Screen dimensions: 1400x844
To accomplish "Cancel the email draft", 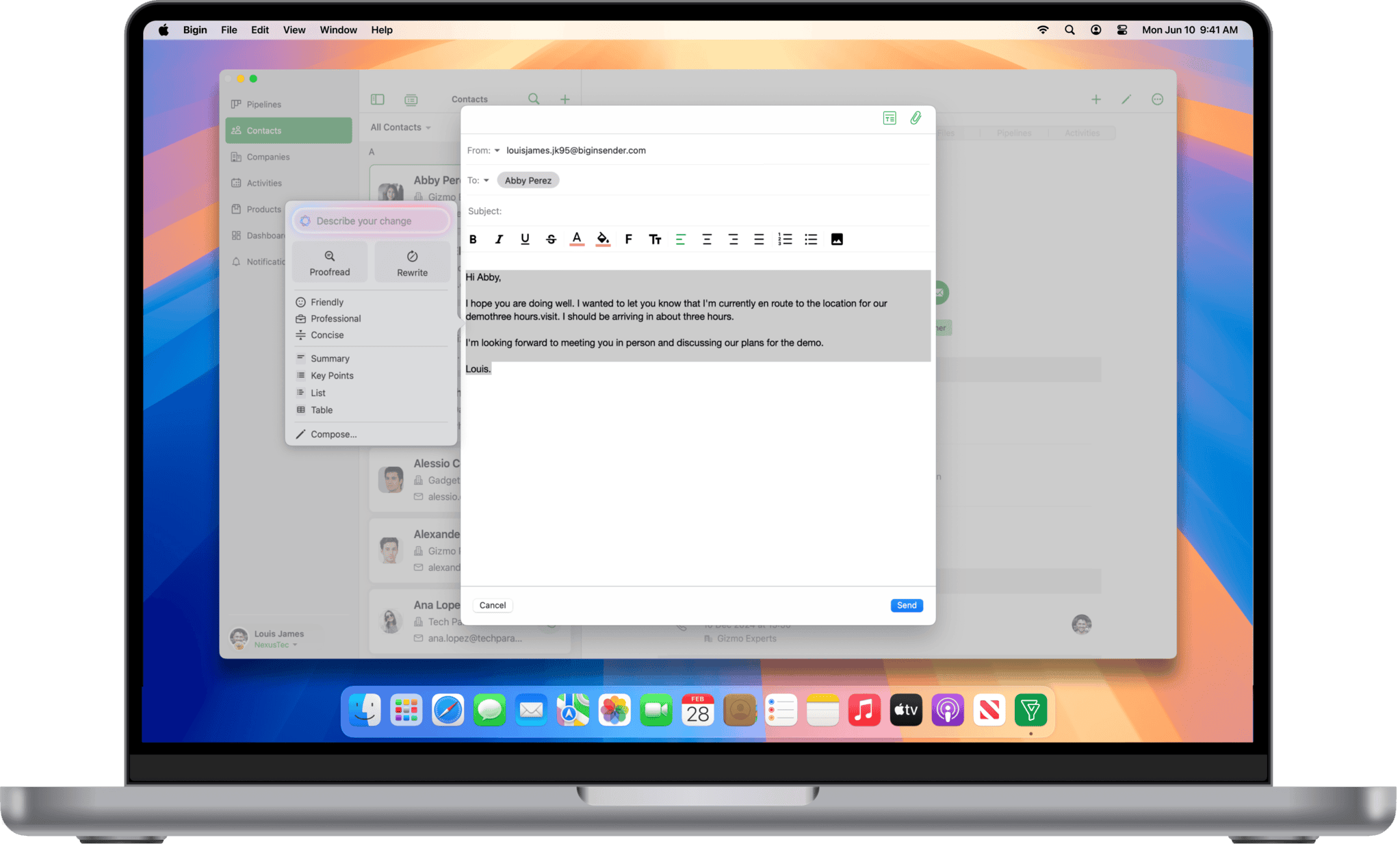I will pyautogui.click(x=493, y=606).
